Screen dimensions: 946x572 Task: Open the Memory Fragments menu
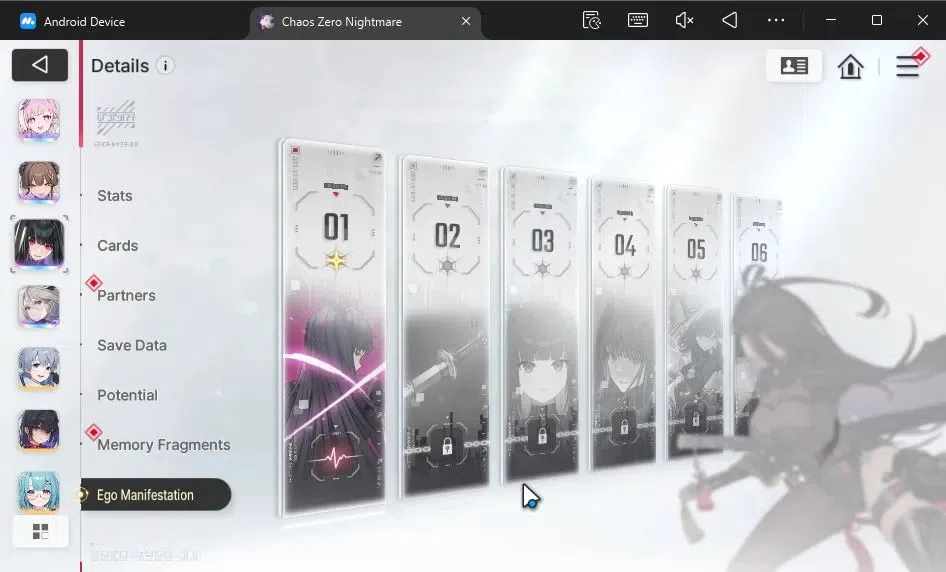point(163,445)
